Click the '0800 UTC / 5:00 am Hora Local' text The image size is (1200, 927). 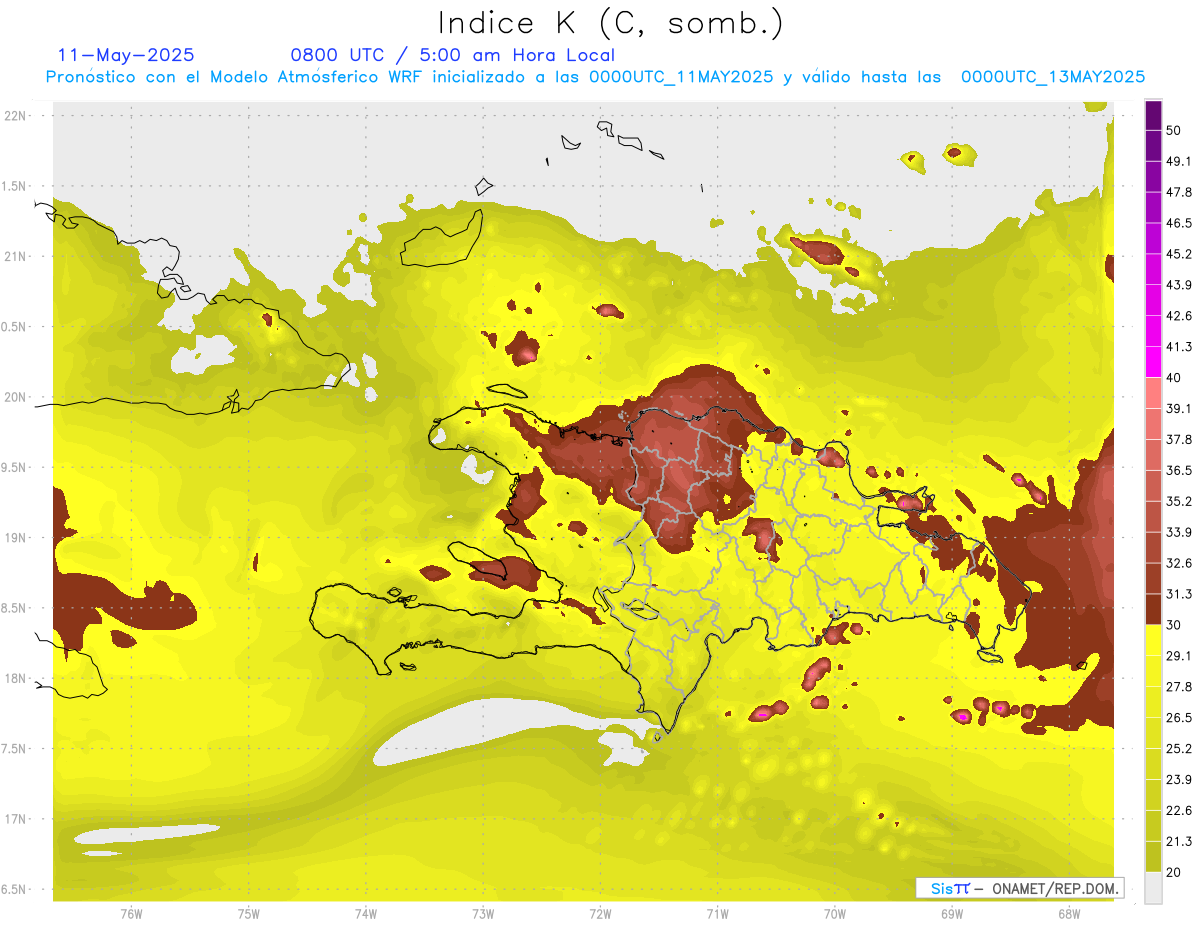pyautogui.click(x=453, y=55)
